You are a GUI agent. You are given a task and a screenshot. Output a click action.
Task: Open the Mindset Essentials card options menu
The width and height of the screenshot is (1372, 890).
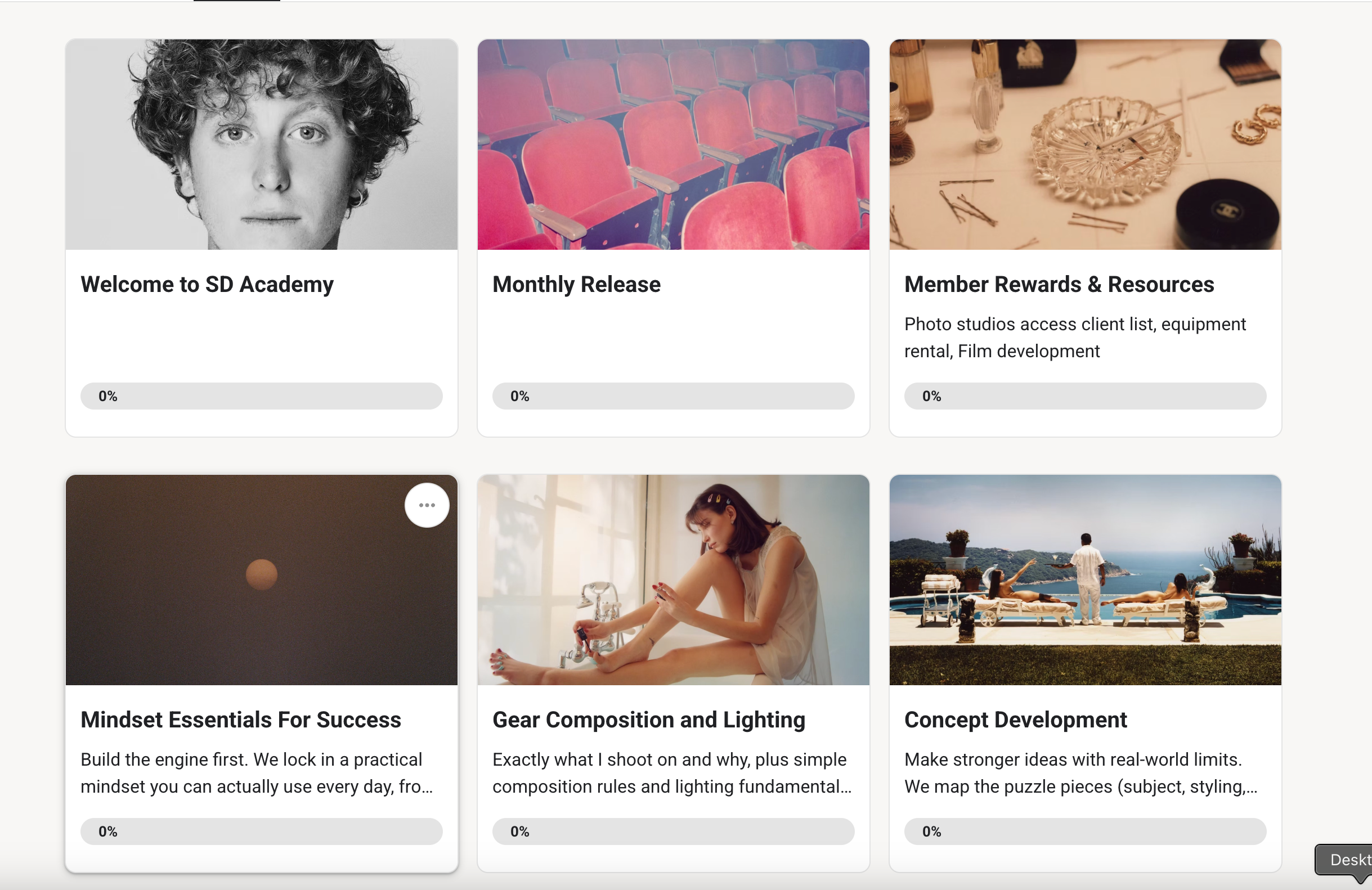(x=427, y=505)
